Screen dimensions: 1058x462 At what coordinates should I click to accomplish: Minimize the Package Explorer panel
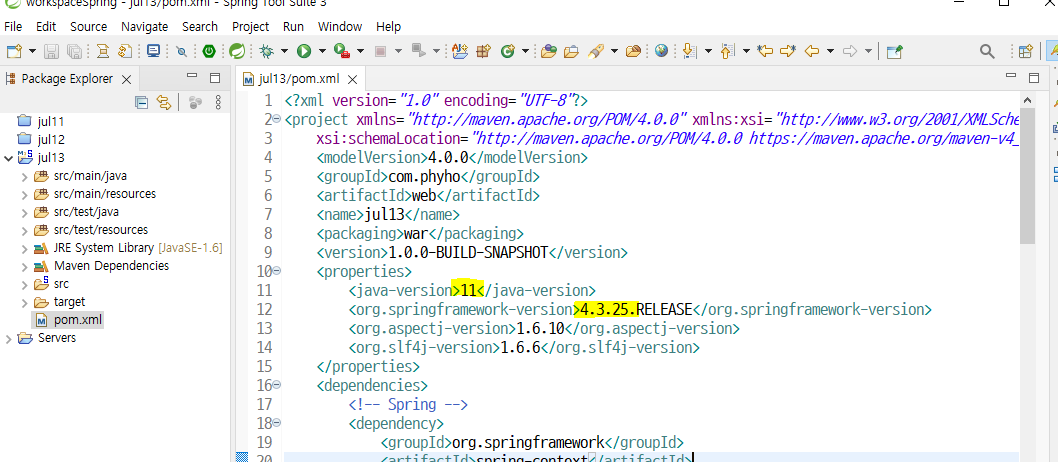tap(192, 76)
